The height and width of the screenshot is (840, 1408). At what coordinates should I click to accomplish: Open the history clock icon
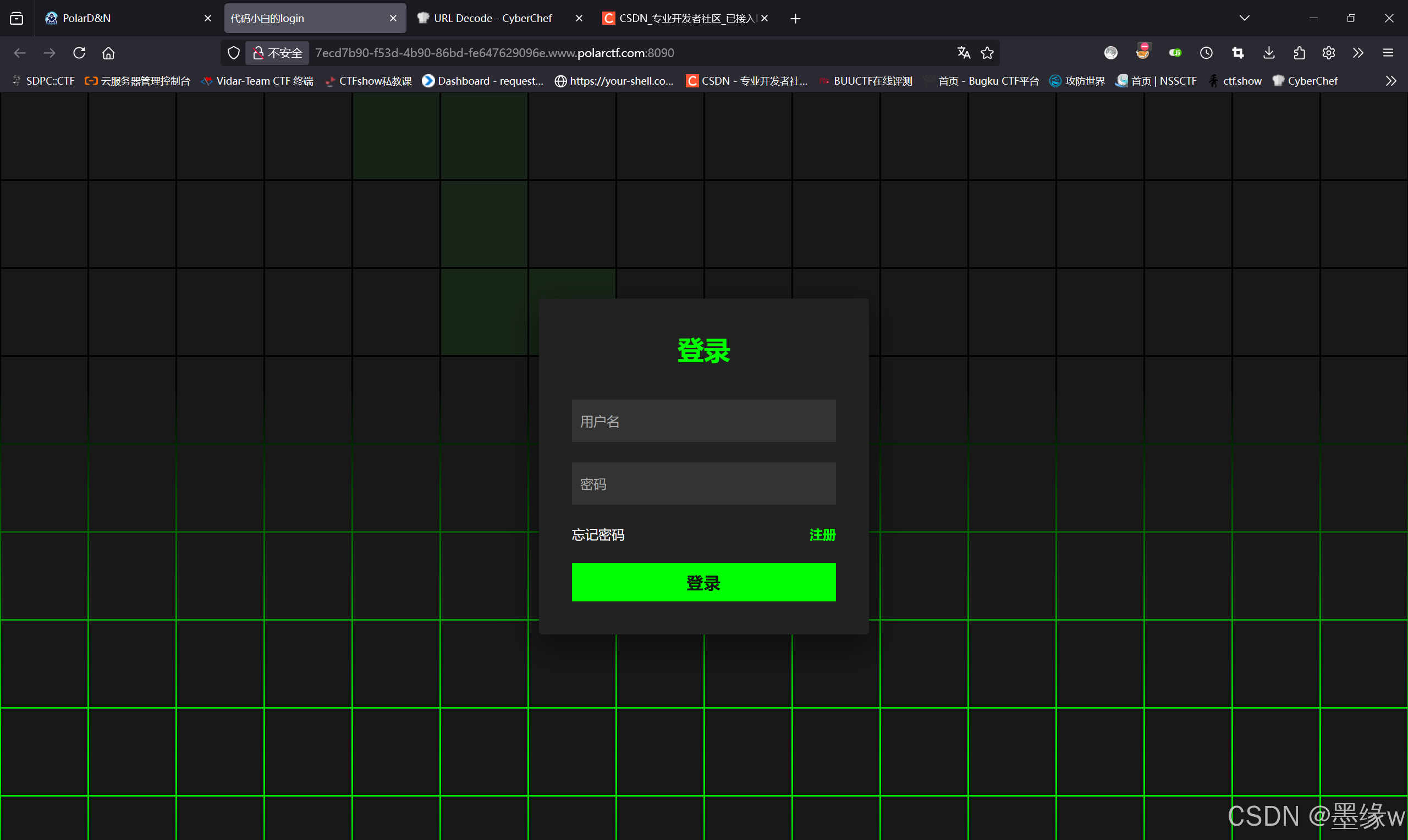click(x=1206, y=53)
